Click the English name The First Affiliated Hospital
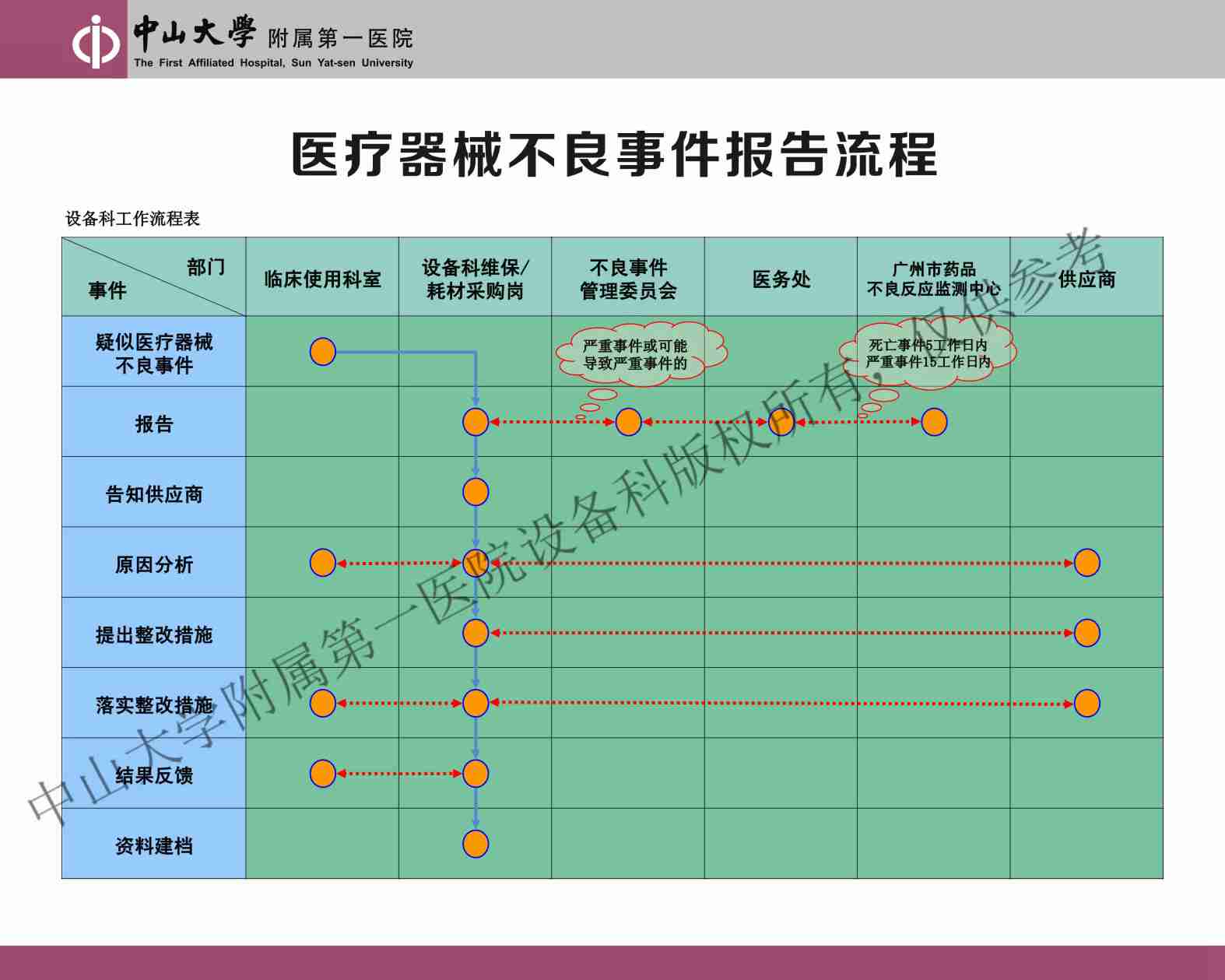Screen dimensions: 1225x980 [x=273, y=63]
